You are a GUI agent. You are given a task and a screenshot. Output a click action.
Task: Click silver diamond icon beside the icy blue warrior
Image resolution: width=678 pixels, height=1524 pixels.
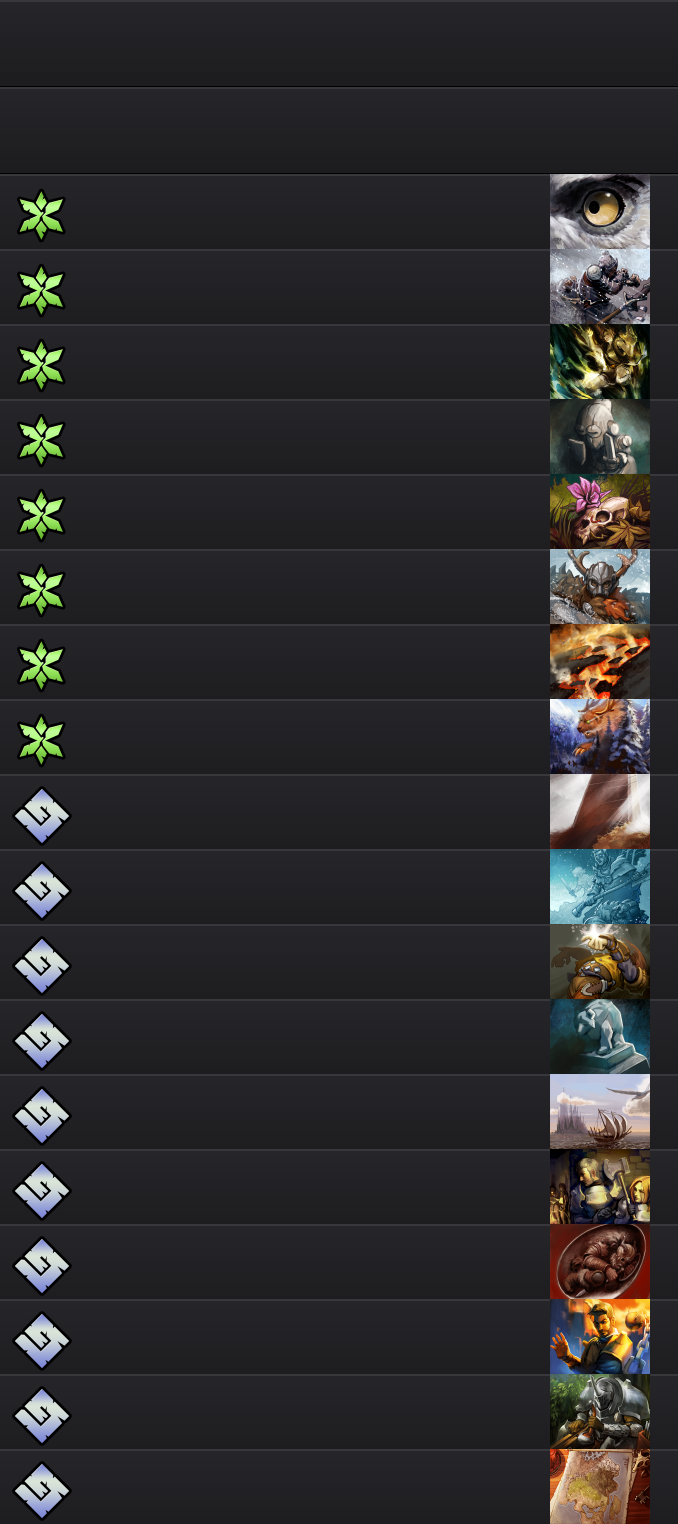[x=42, y=890]
